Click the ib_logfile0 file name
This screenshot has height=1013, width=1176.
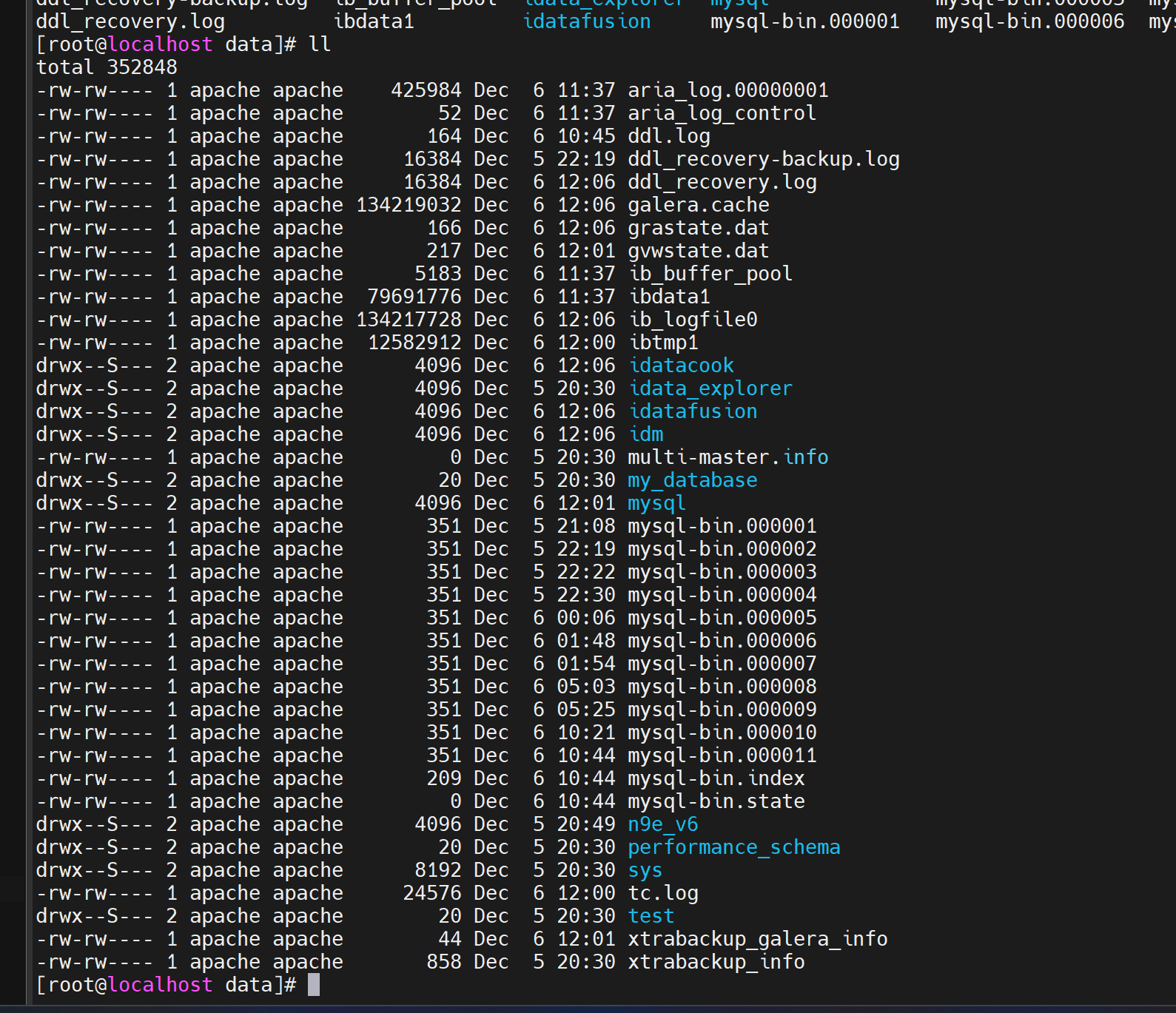693,320
